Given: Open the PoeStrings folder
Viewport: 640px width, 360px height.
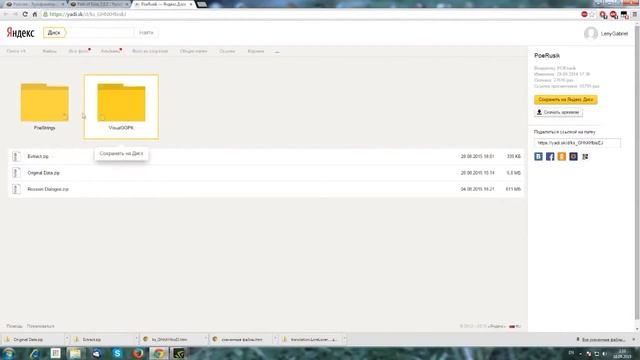Looking at the screenshot, I should pos(44,102).
